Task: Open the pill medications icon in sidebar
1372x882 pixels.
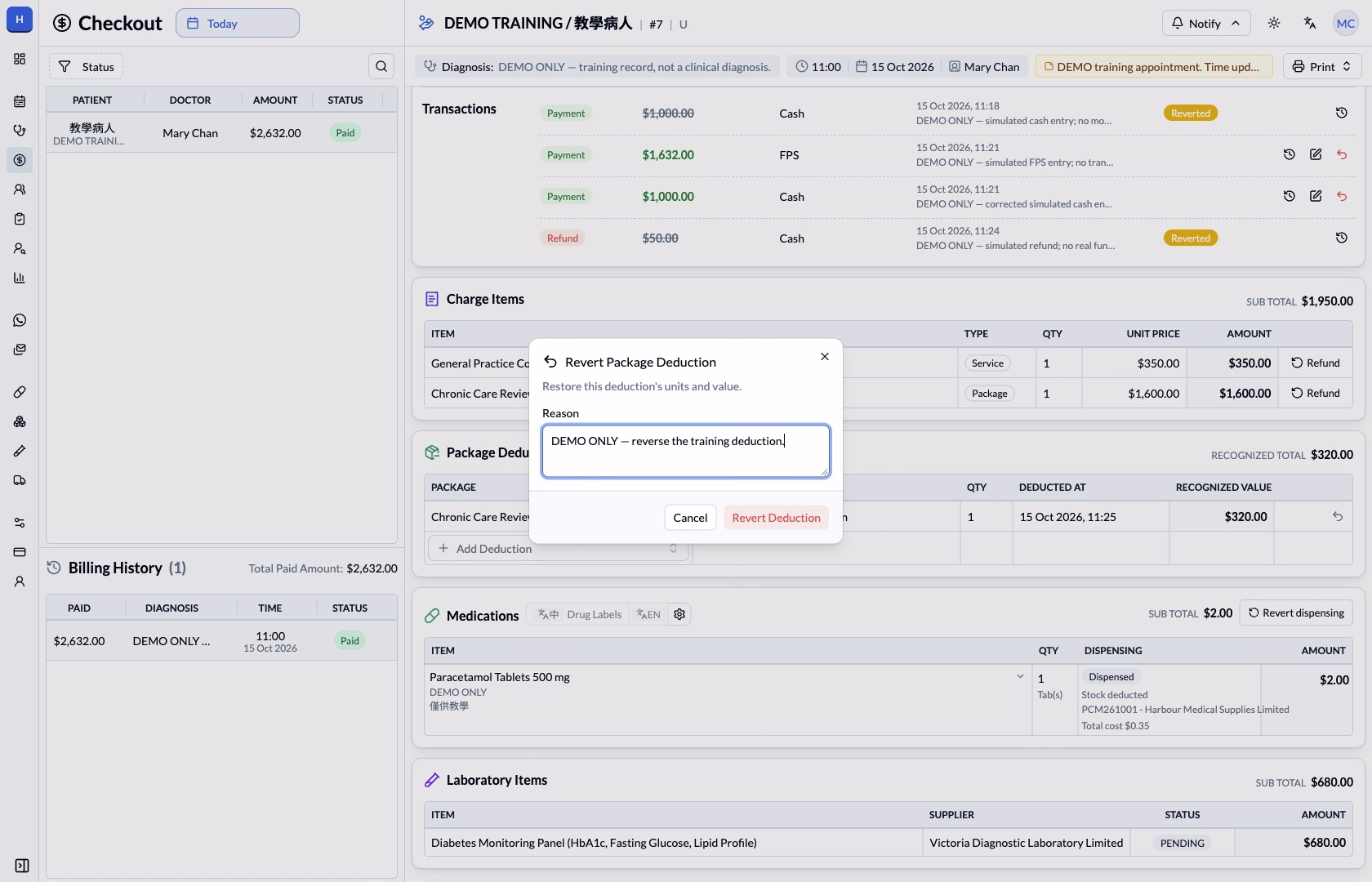Action: tap(20, 392)
